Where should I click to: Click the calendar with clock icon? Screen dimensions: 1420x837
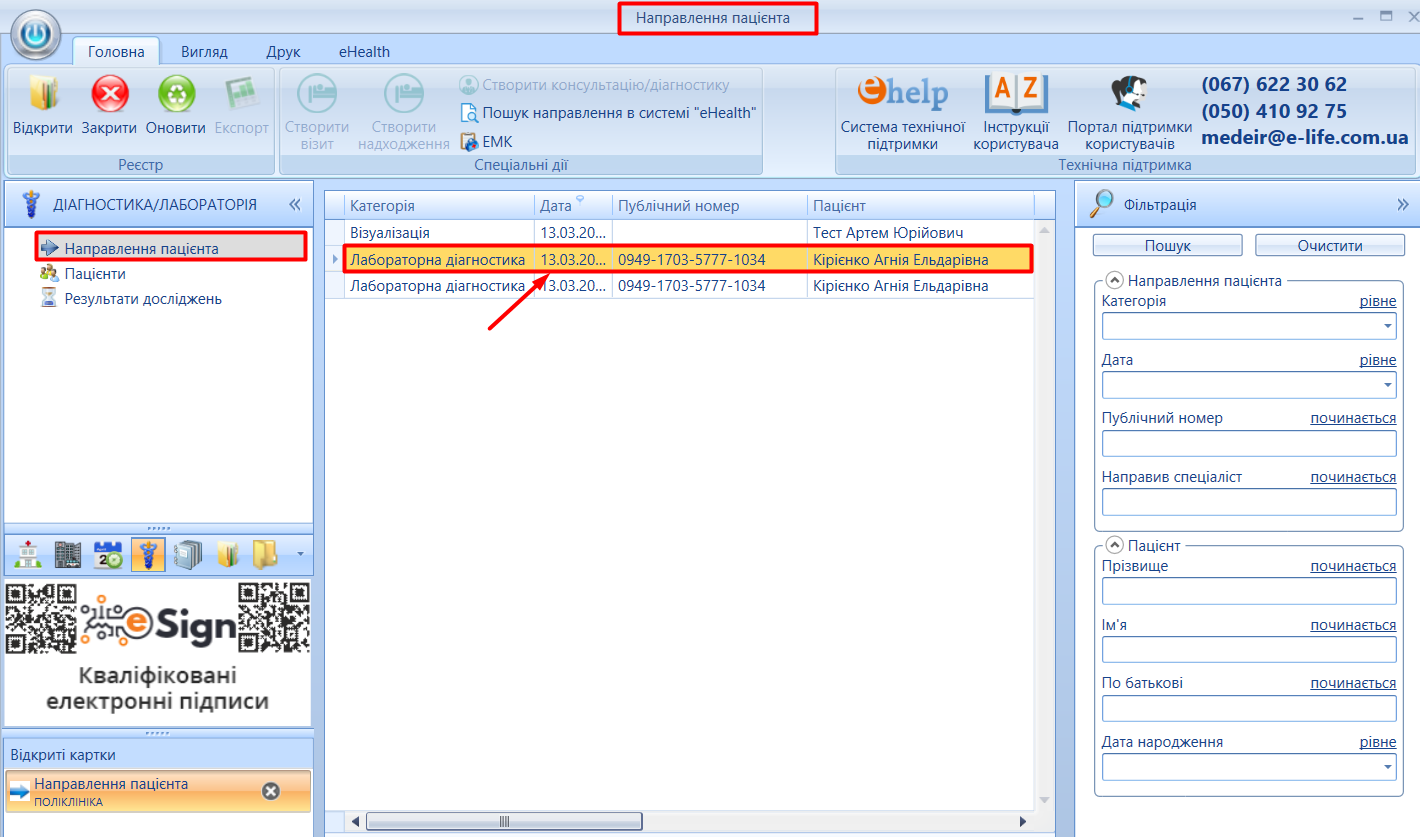pos(108,555)
